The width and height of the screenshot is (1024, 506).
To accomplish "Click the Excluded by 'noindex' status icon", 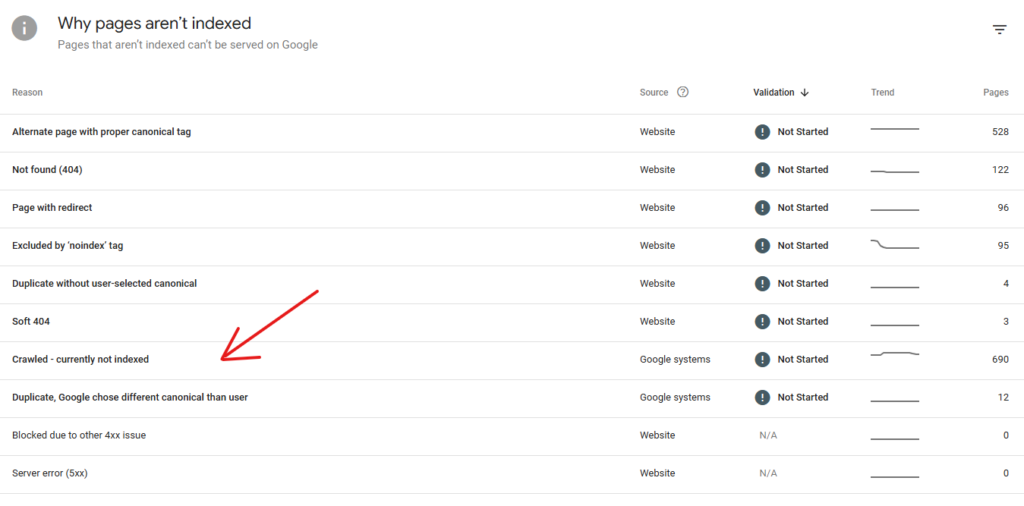I will (762, 246).
